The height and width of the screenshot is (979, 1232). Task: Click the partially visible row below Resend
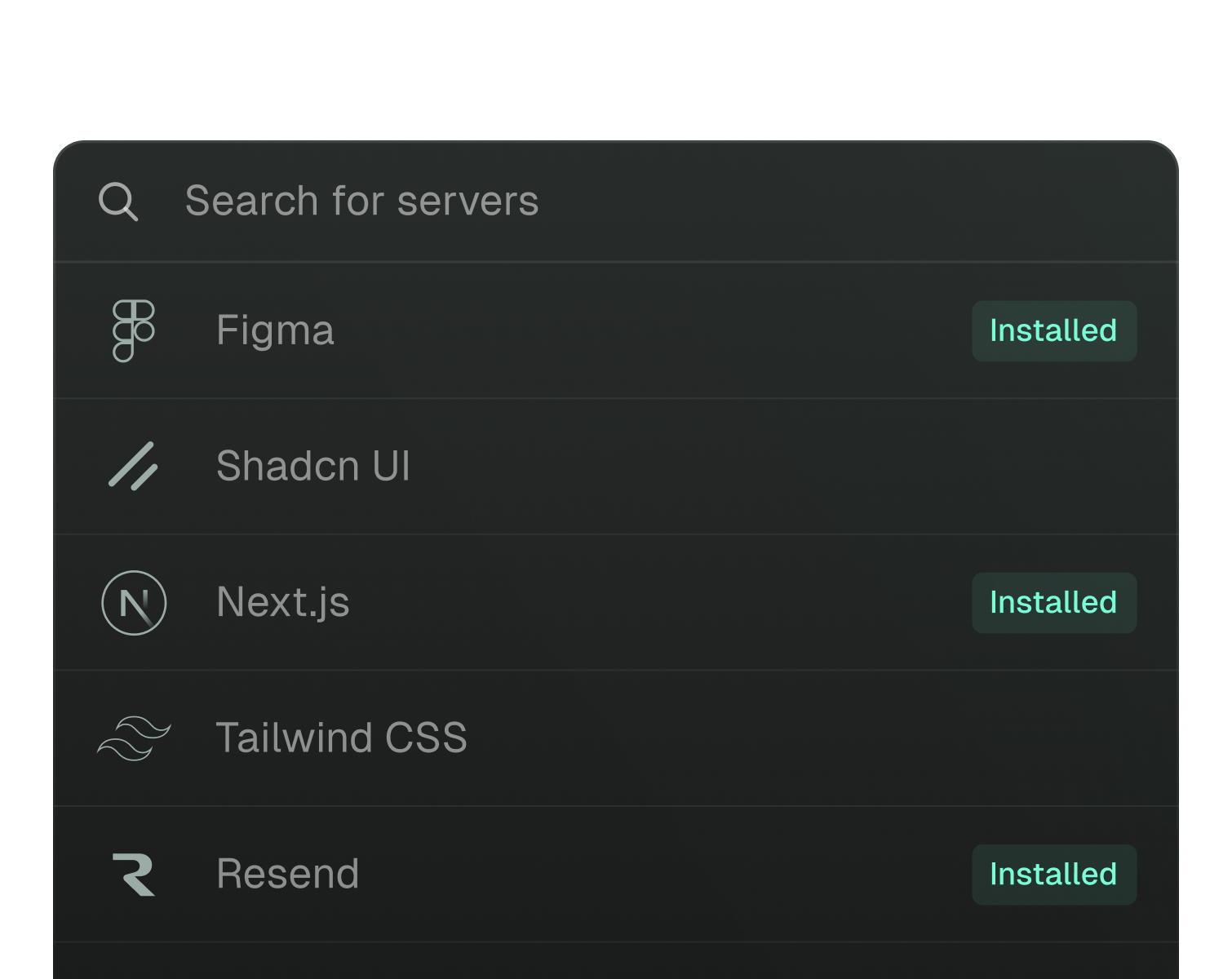coord(616,963)
